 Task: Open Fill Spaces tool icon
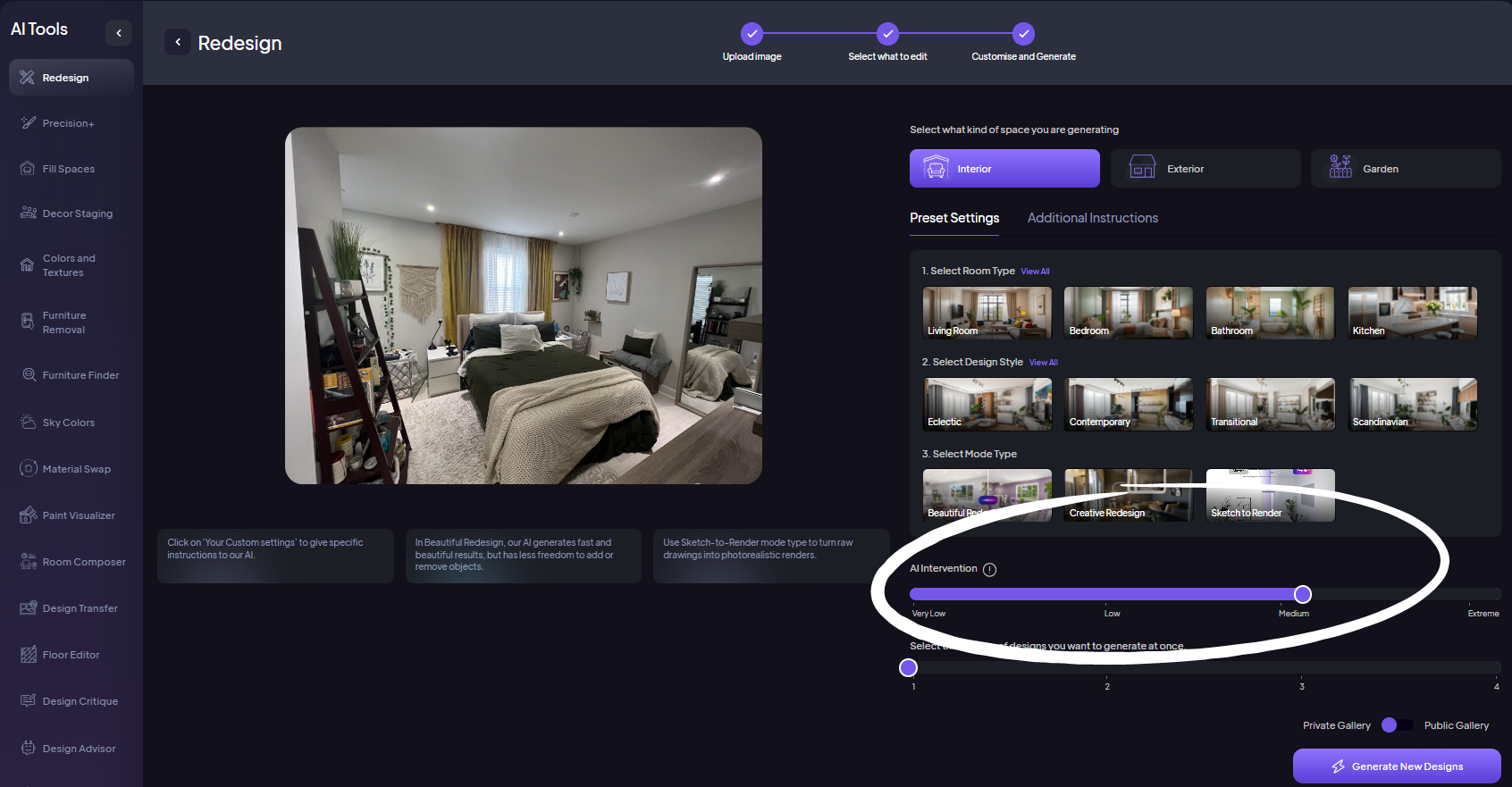point(28,169)
